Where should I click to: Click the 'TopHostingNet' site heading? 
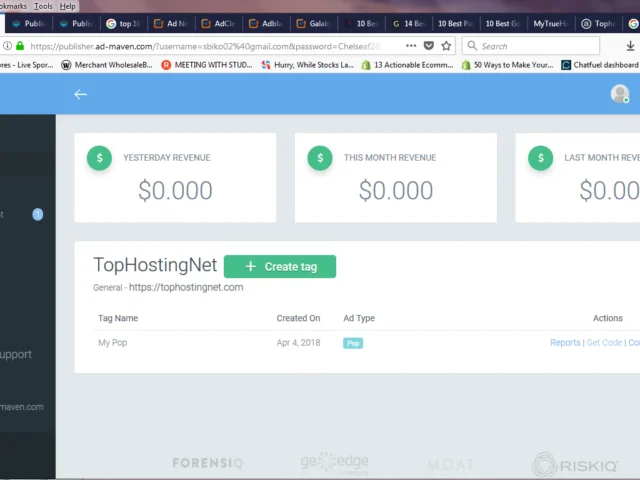[x=155, y=265]
